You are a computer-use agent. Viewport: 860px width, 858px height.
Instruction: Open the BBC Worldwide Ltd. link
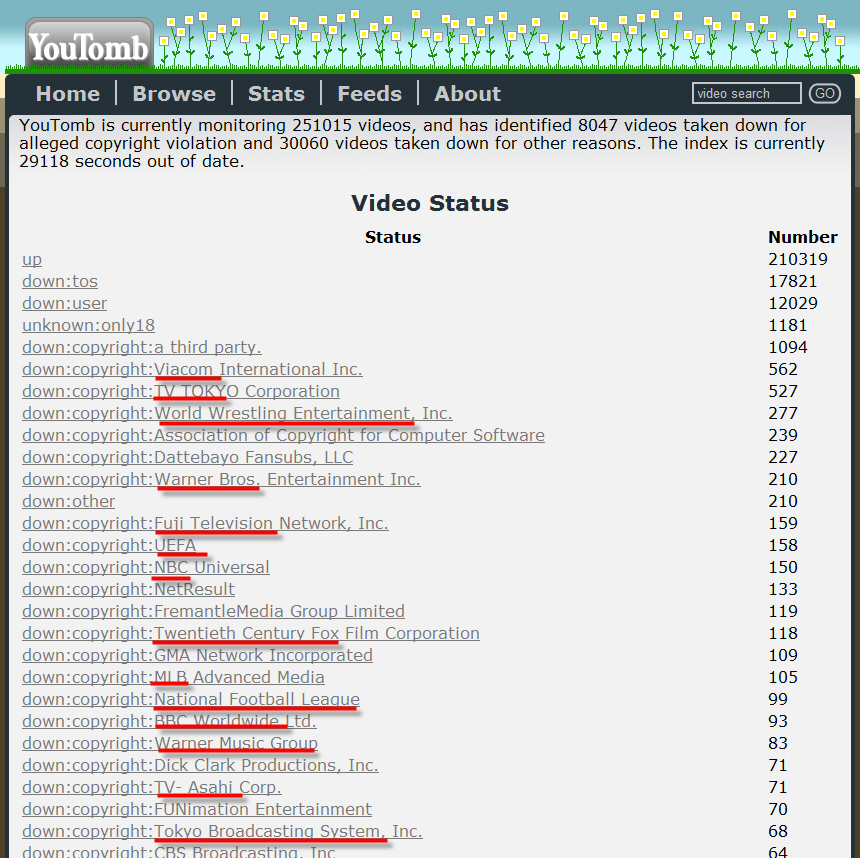pyautogui.click(x=169, y=721)
